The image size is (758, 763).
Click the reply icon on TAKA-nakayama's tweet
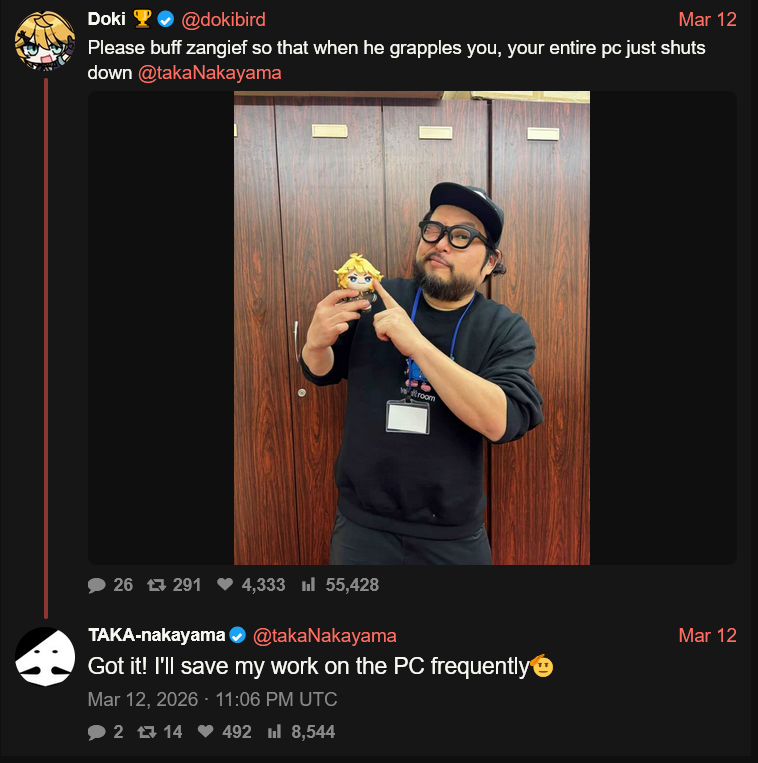97,732
